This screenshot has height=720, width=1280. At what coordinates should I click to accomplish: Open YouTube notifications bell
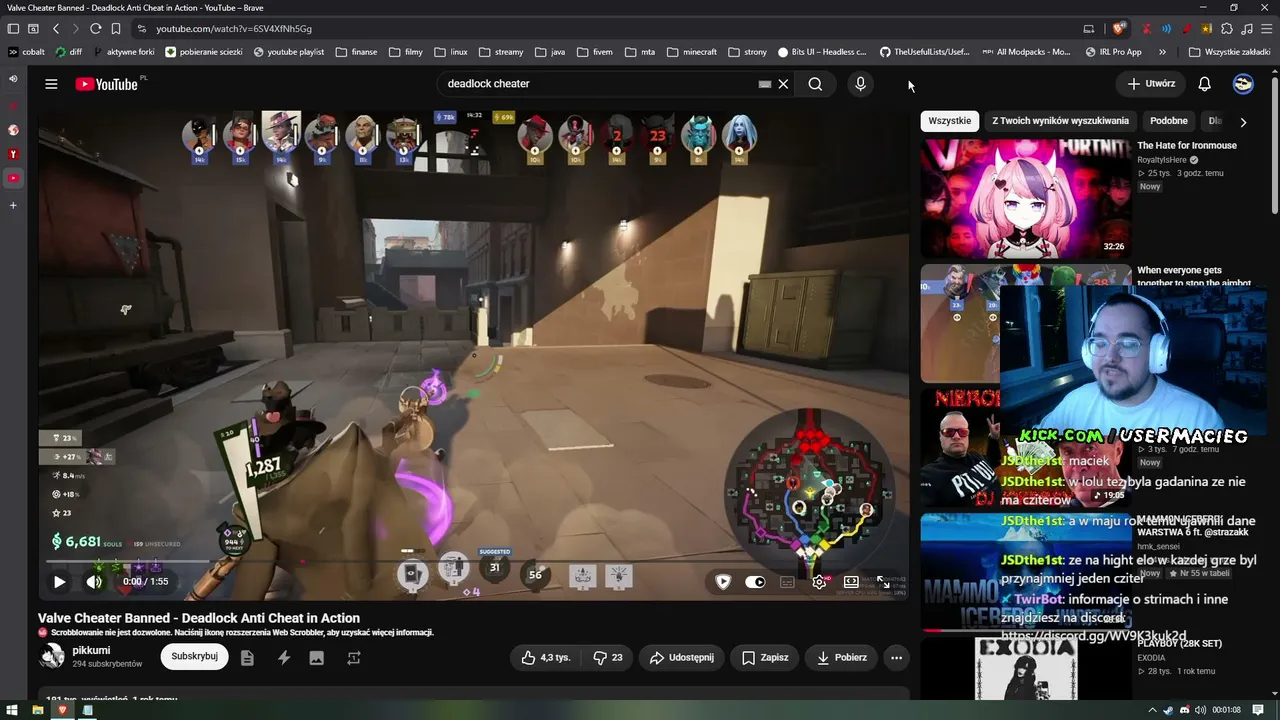(x=1205, y=84)
